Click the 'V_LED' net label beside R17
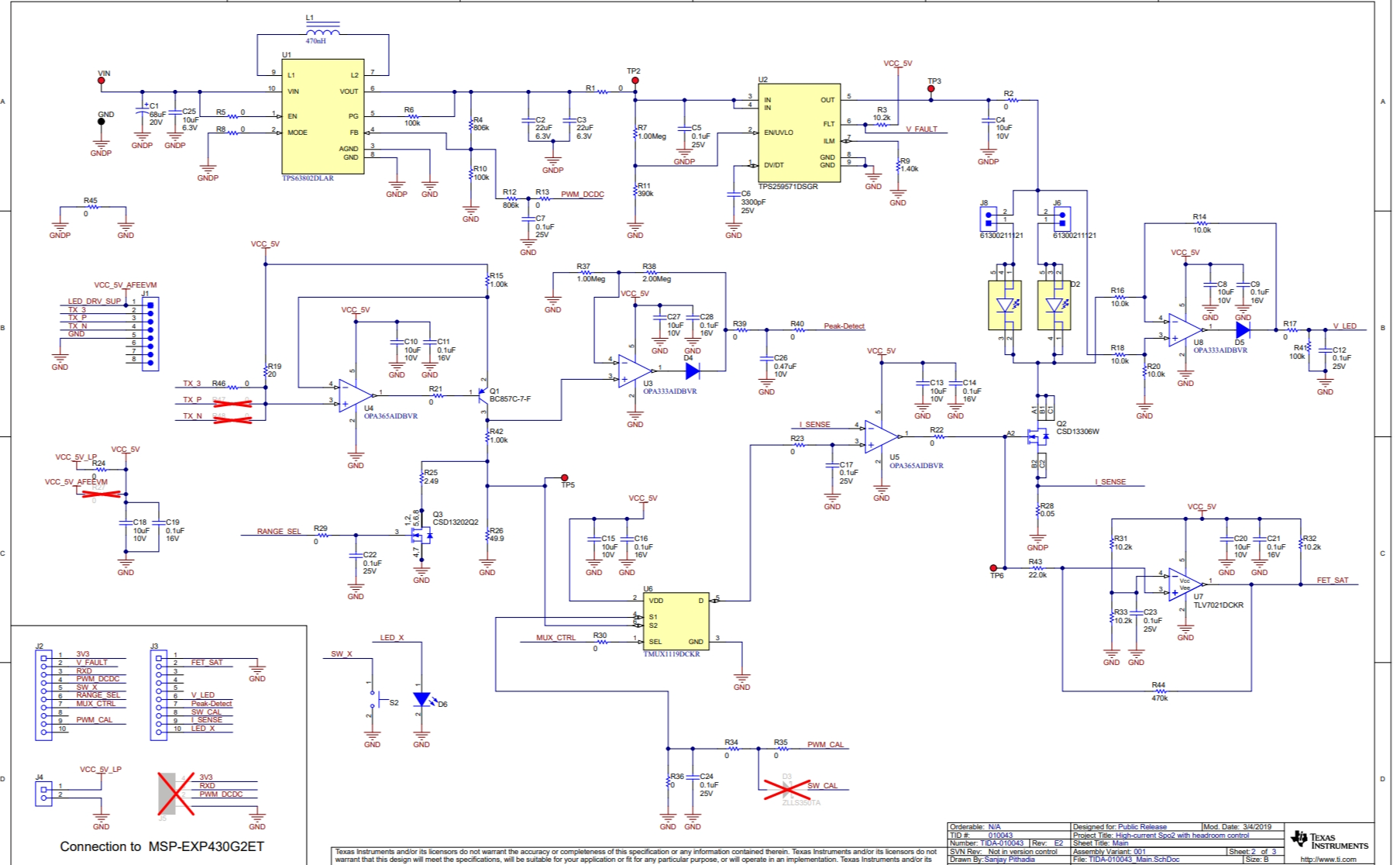Screen dimensions: 1400x865 point(1344,326)
